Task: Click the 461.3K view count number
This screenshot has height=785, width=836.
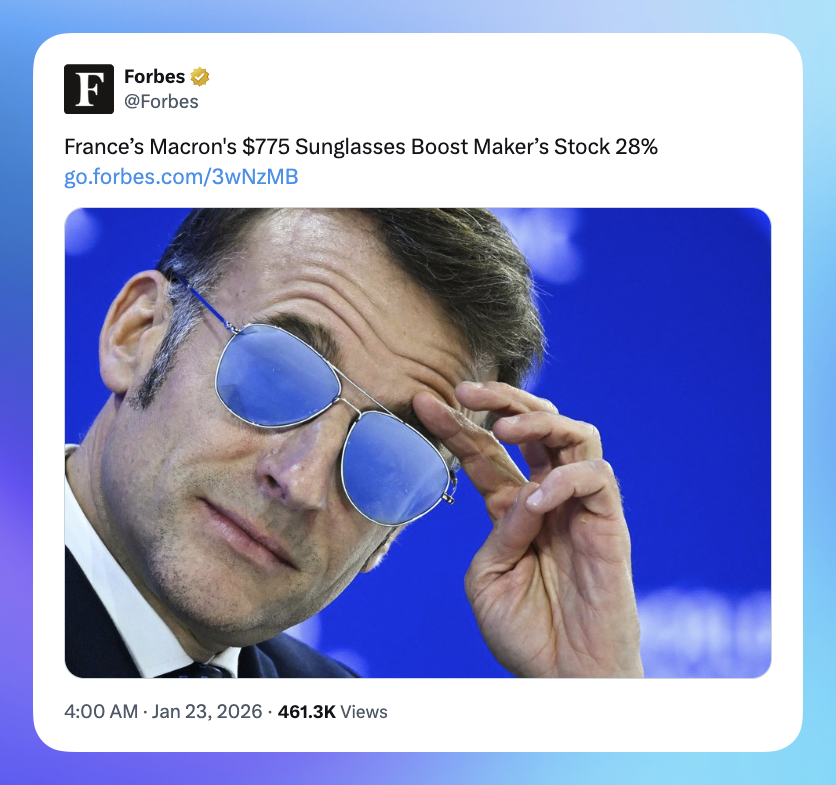Action: coord(306,712)
